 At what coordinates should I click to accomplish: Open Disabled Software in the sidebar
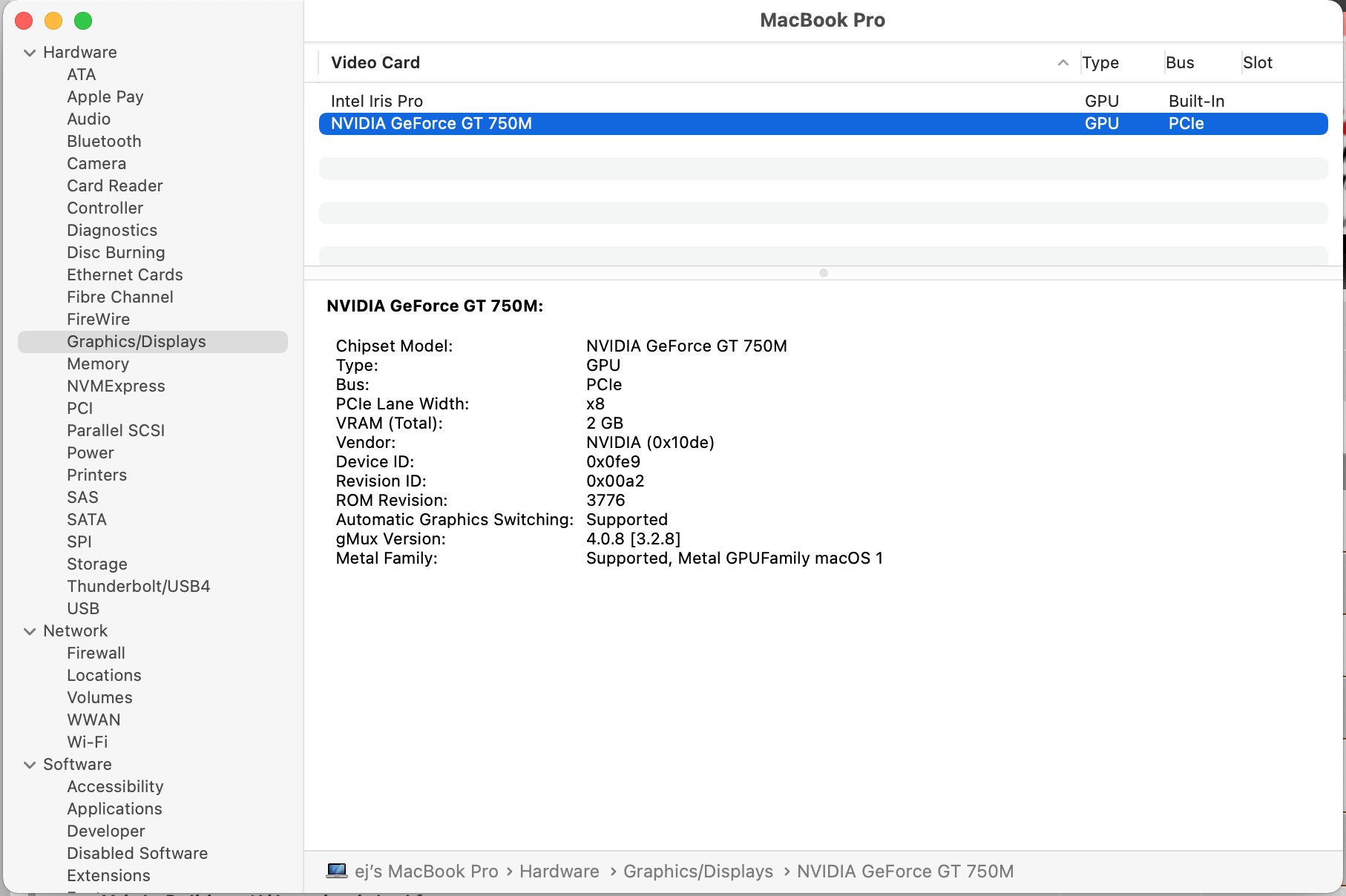(137, 854)
